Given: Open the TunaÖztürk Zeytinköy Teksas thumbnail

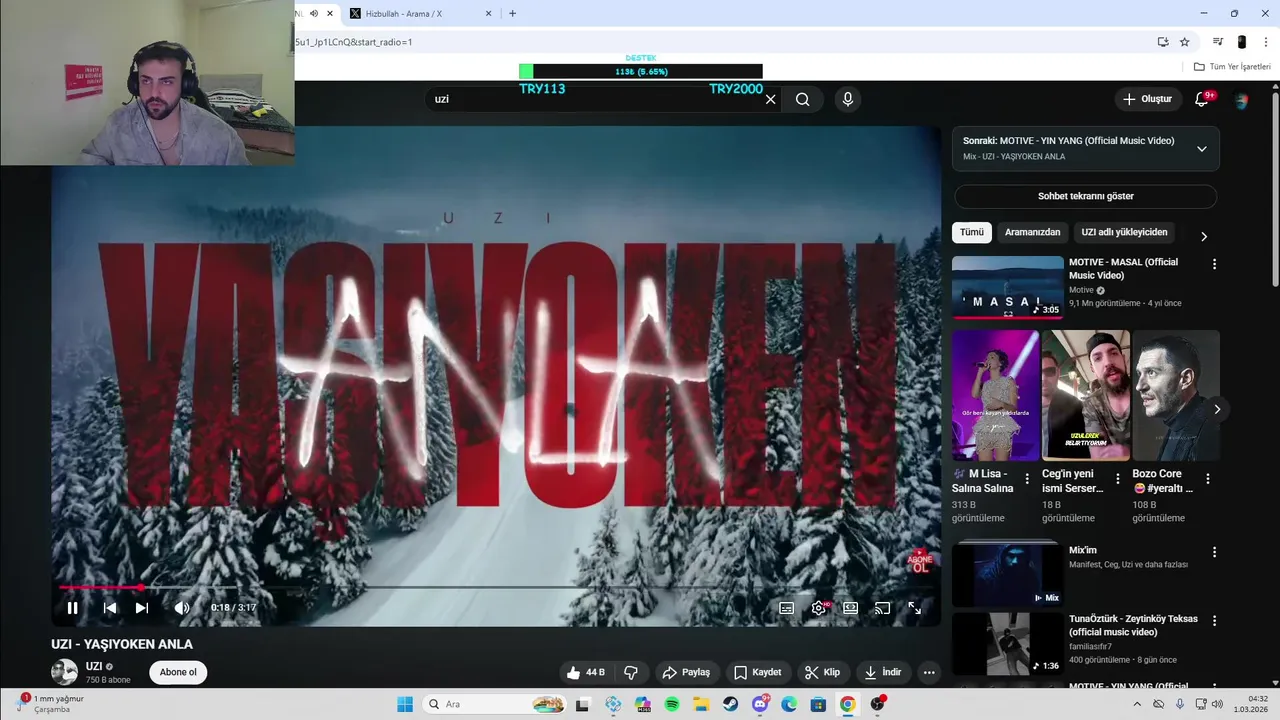Looking at the screenshot, I should pyautogui.click(x=1007, y=643).
